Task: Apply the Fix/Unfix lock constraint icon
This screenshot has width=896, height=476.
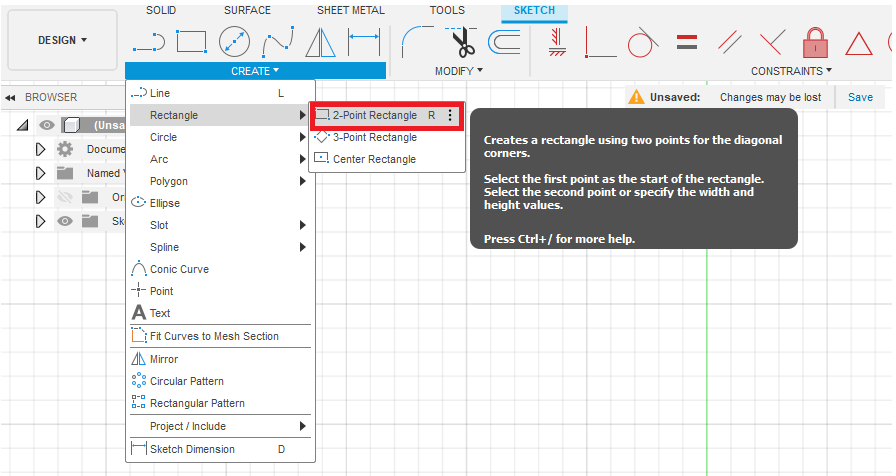Action: 815,43
